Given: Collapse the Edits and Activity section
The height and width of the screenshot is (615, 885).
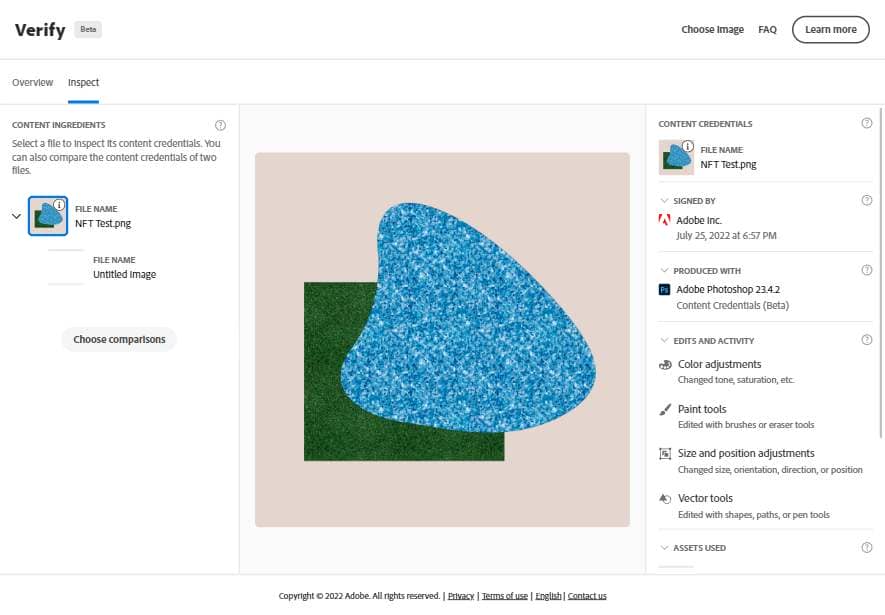Looking at the screenshot, I should (664, 340).
